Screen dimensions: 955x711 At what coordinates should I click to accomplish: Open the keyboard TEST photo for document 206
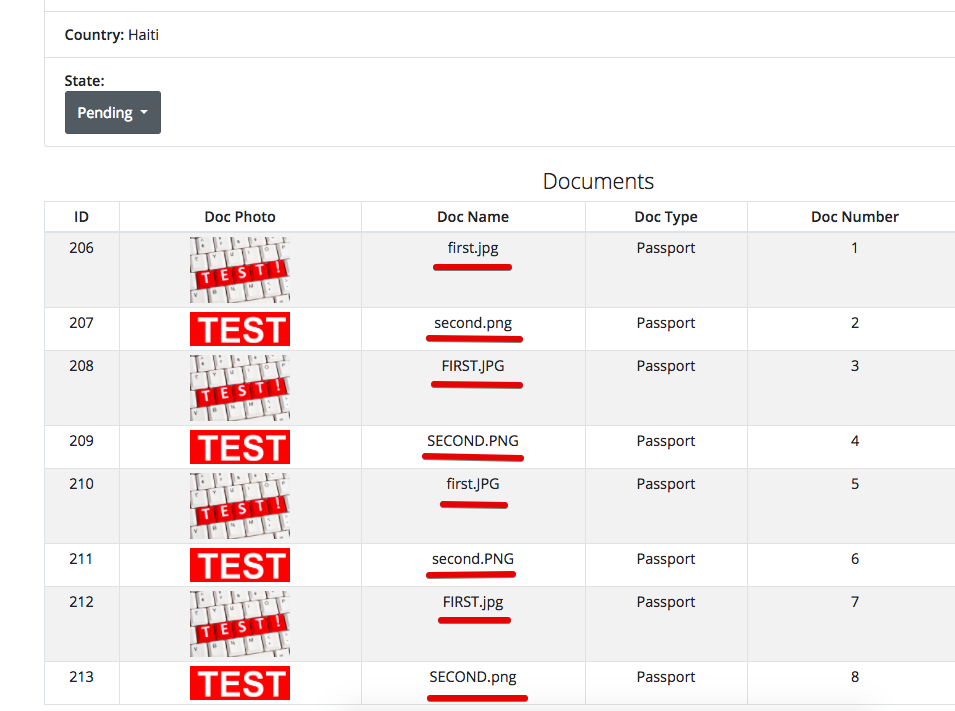coord(240,270)
